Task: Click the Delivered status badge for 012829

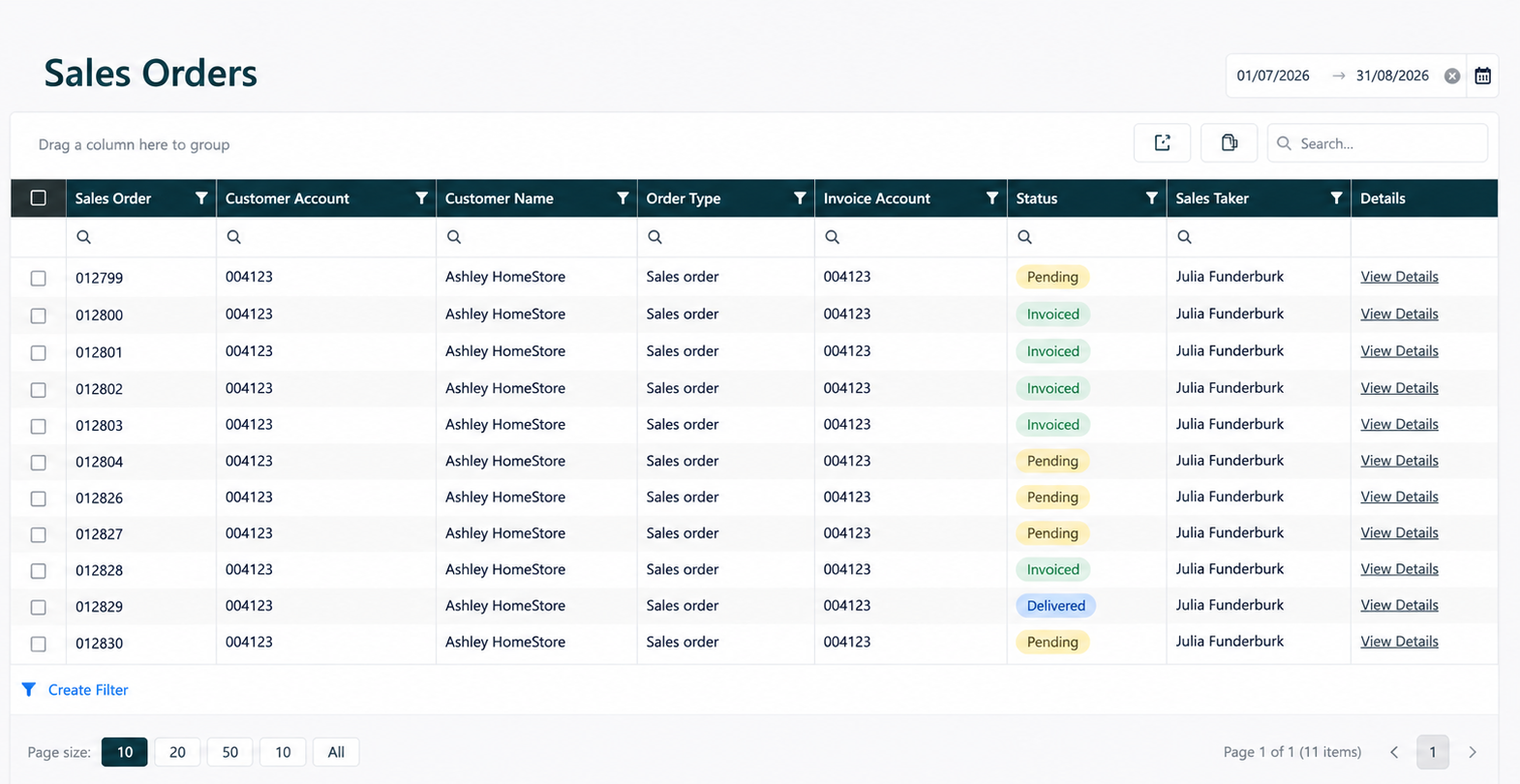Action: pyautogui.click(x=1055, y=606)
